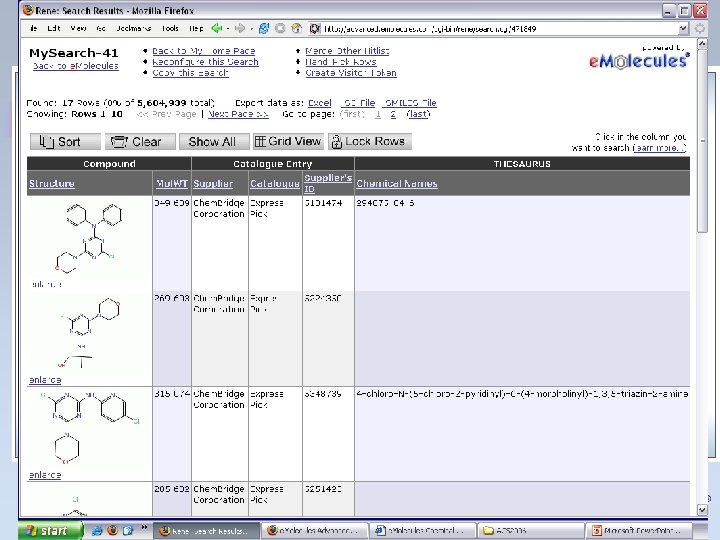Image resolution: width=720 pixels, height=540 pixels.
Task: Click the Merge Other Hitlist link
Action: tap(347, 51)
